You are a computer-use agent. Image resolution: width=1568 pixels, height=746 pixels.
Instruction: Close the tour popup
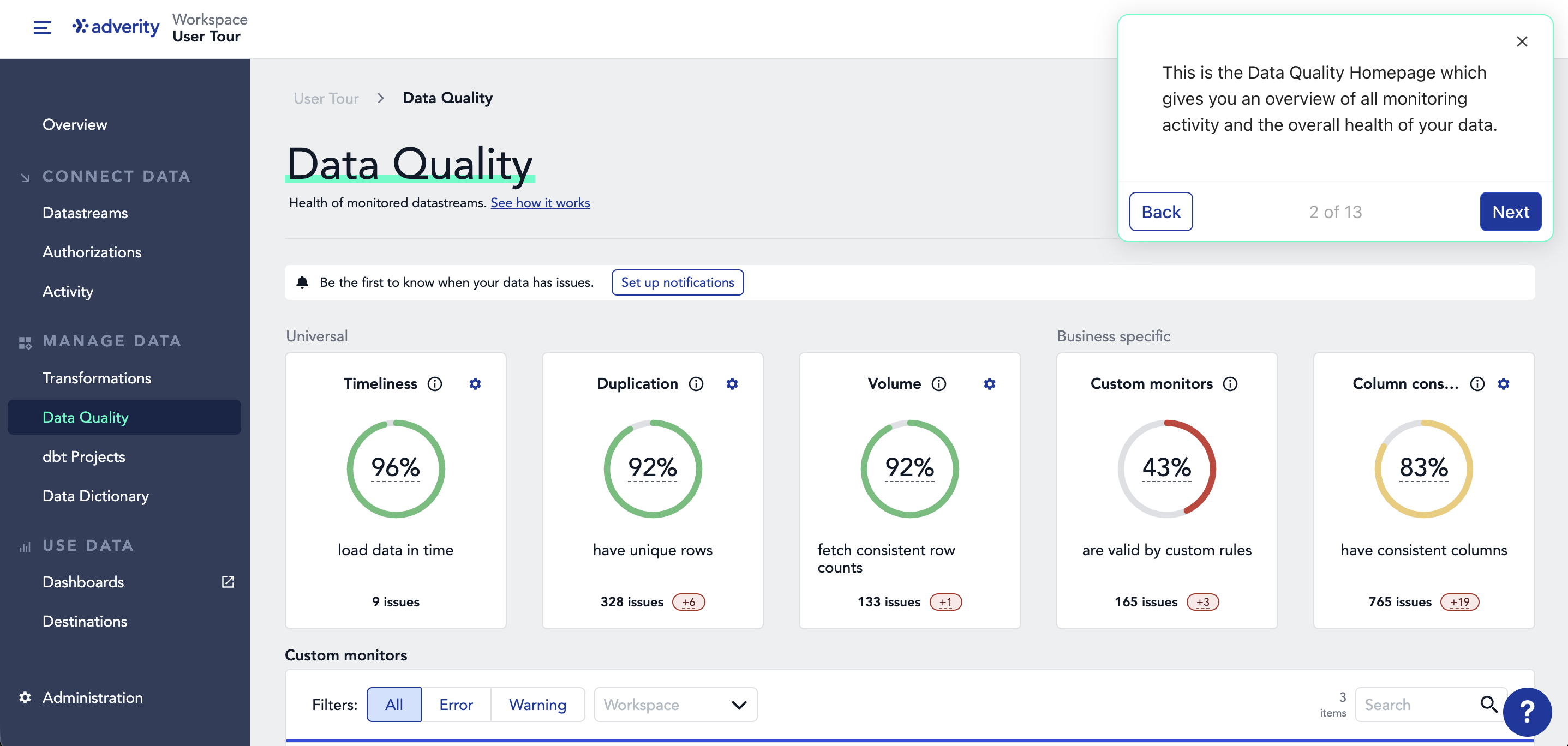(x=1522, y=41)
